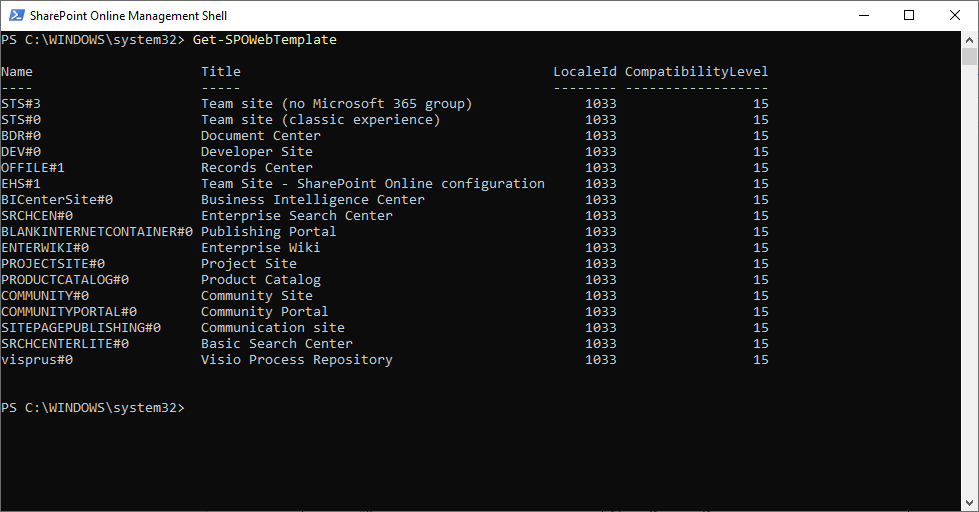Click the SRCHCENTERLITE#0 template name
Screen dimensions: 979x512
pos(65,343)
